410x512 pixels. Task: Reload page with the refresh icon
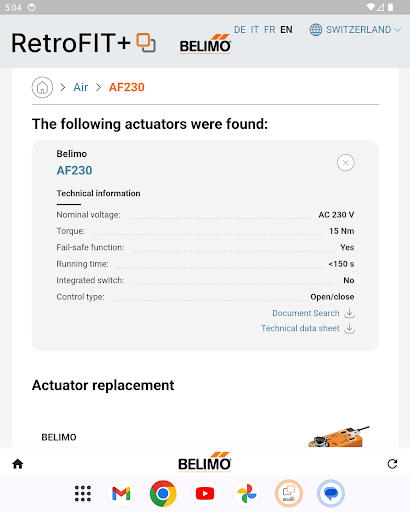click(x=392, y=464)
